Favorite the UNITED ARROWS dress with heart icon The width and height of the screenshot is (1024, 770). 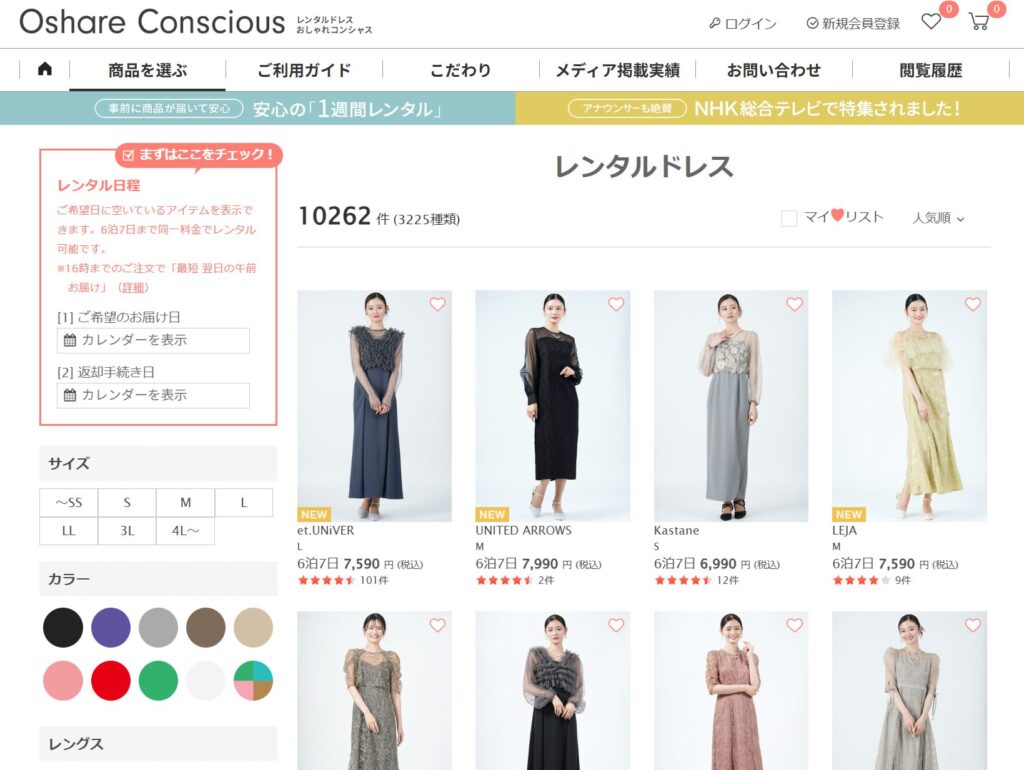coord(616,304)
